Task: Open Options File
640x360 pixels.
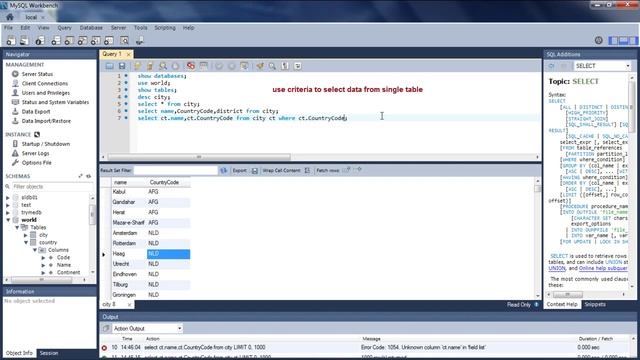Action: [37, 162]
